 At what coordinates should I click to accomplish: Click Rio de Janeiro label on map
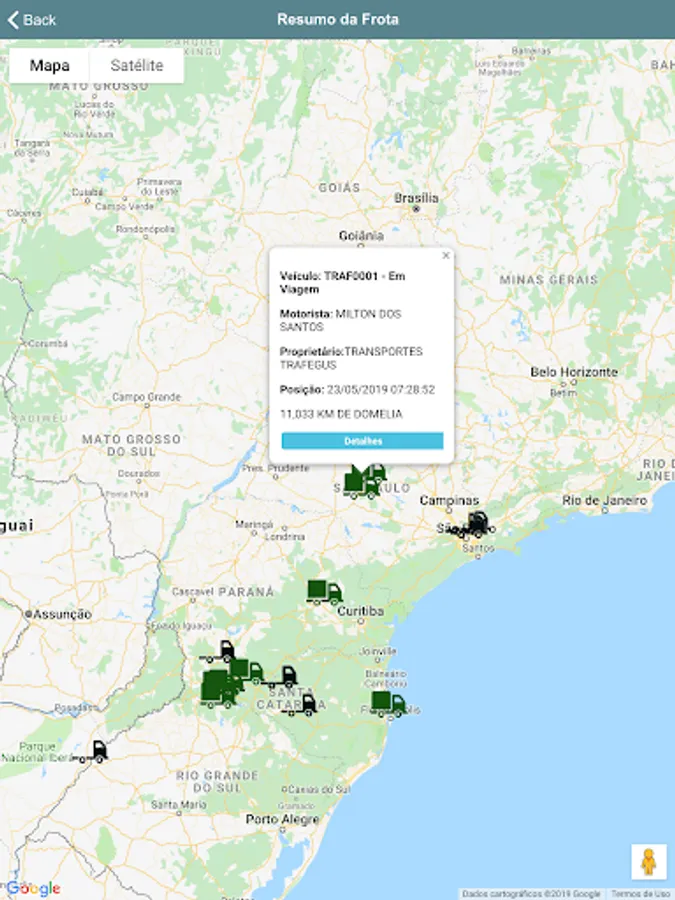pos(604,501)
